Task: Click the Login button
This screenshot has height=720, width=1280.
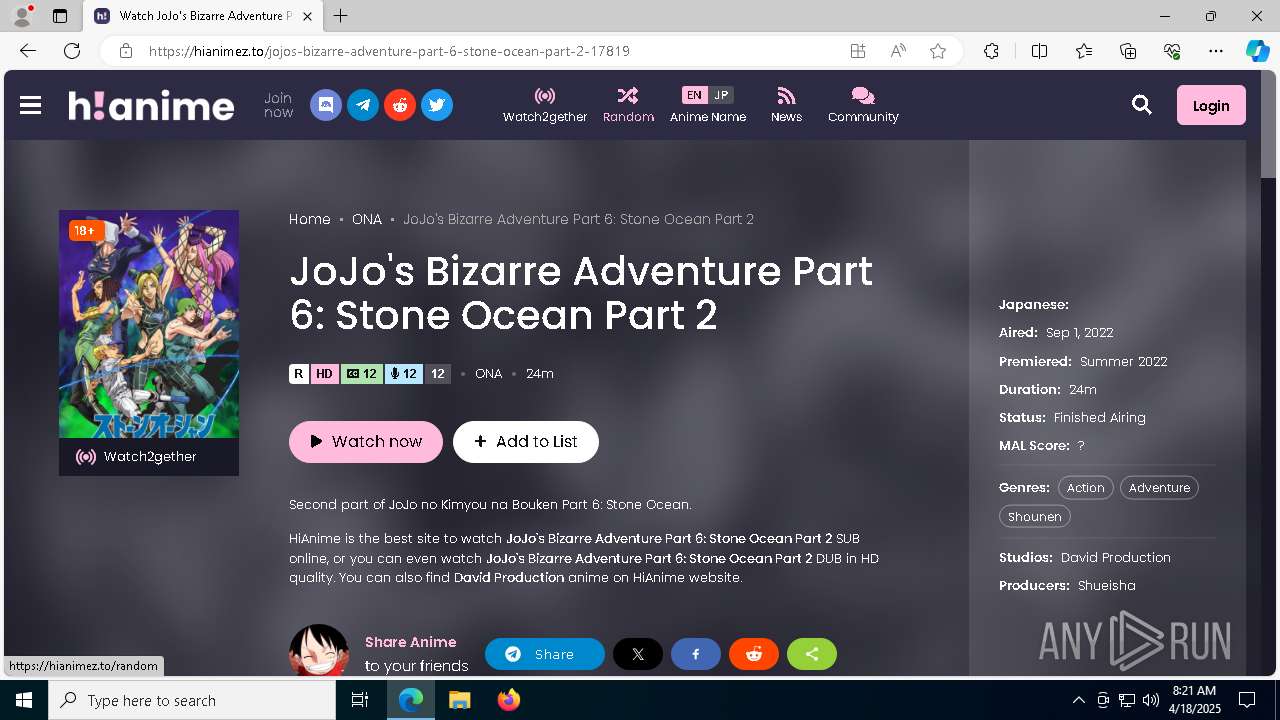Action: 1211,105
